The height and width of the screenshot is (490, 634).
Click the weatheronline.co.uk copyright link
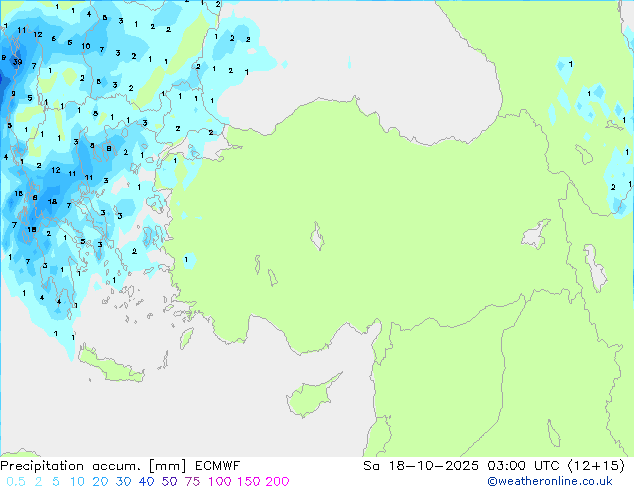coord(549,481)
